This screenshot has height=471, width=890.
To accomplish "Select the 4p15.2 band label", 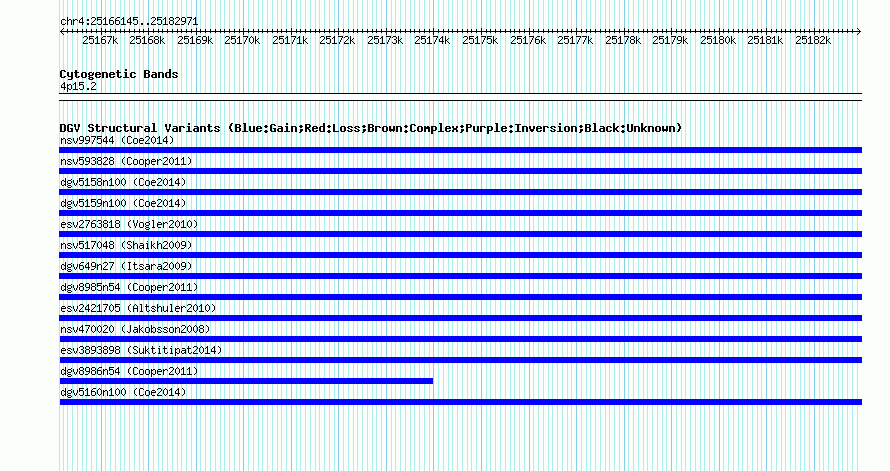I will (78, 86).
